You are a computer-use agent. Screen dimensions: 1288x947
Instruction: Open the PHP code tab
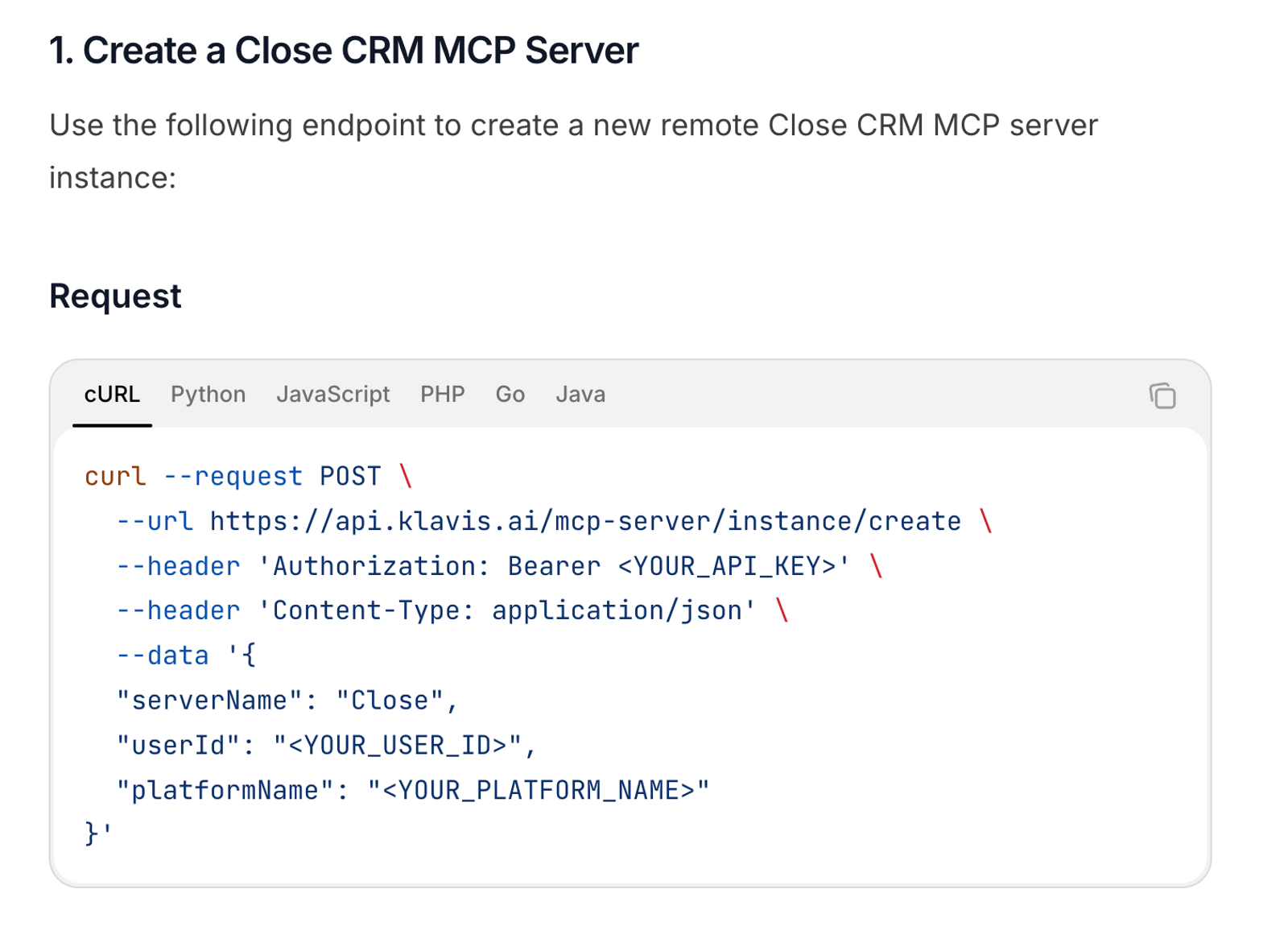click(442, 395)
